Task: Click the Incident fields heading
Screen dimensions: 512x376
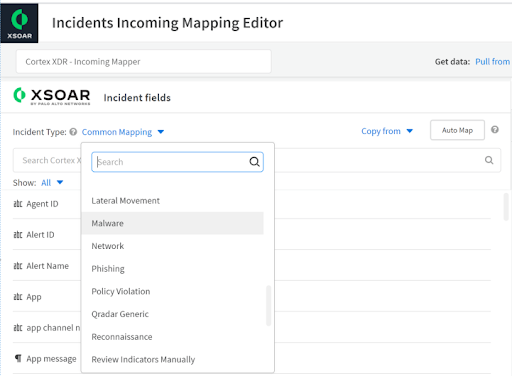Action: (137, 98)
